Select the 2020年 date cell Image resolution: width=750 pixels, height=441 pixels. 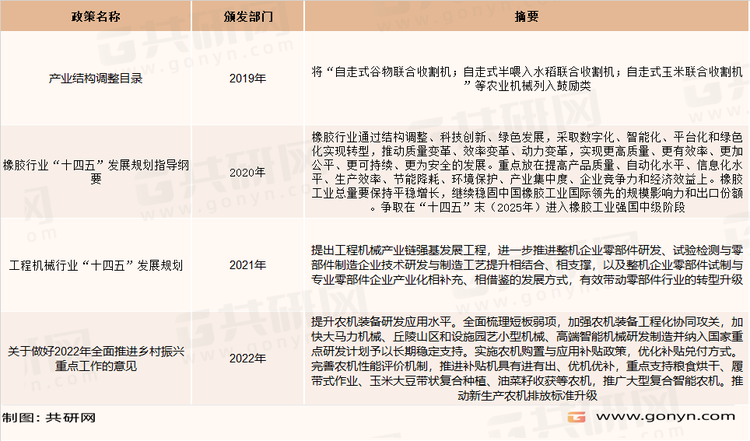[242, 171]
